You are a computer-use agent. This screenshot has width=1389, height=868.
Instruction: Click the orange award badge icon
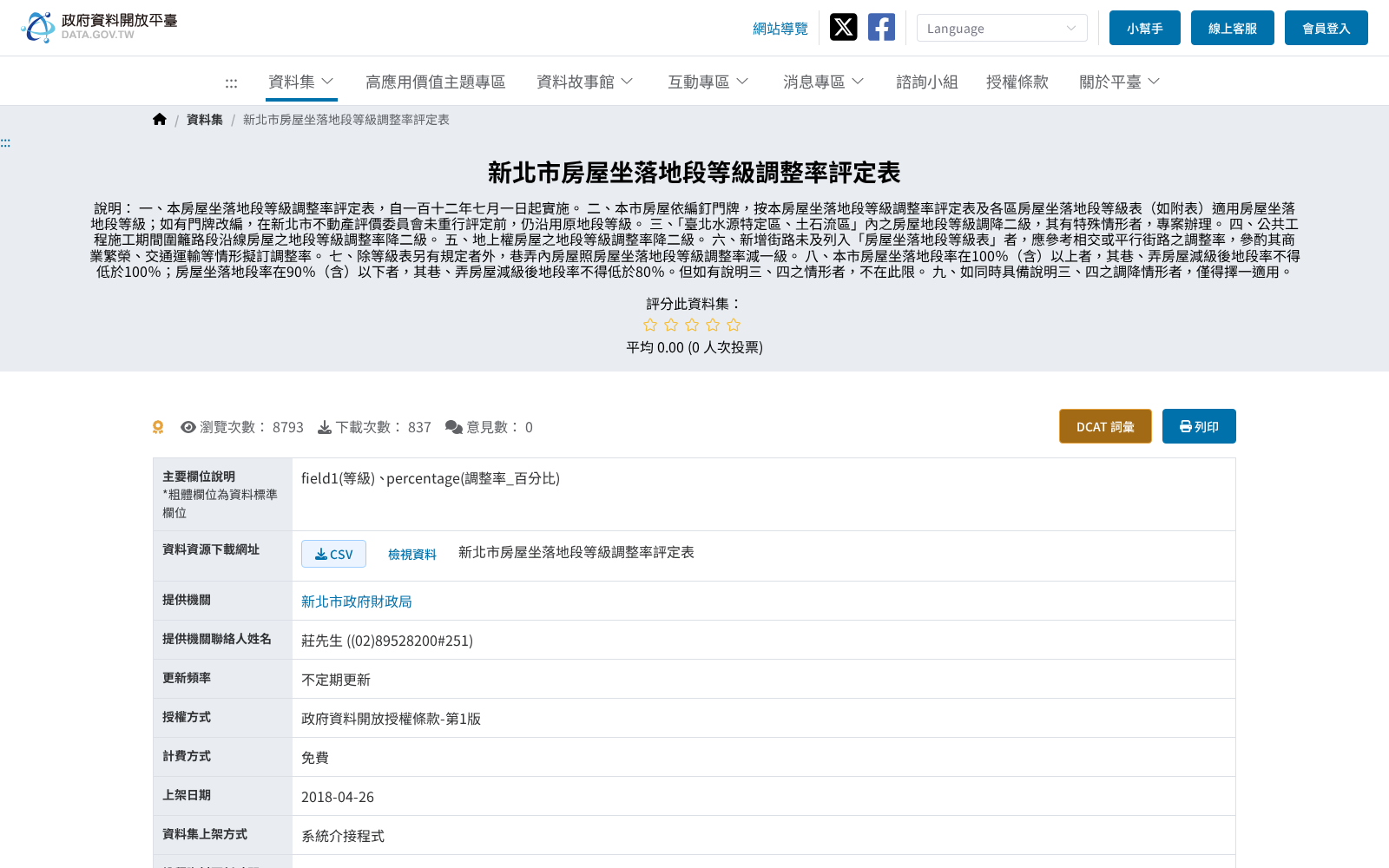tap(158, 427)
